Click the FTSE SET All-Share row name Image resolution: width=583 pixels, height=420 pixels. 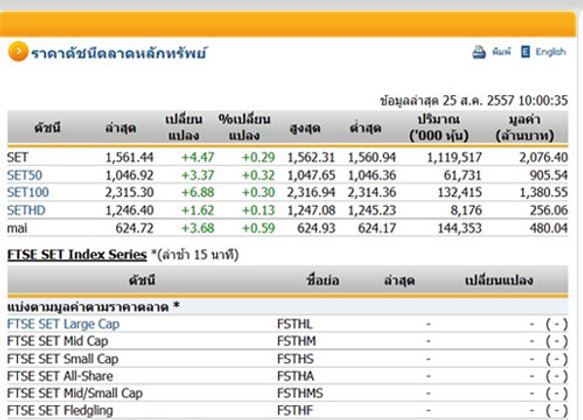(60, 376)
